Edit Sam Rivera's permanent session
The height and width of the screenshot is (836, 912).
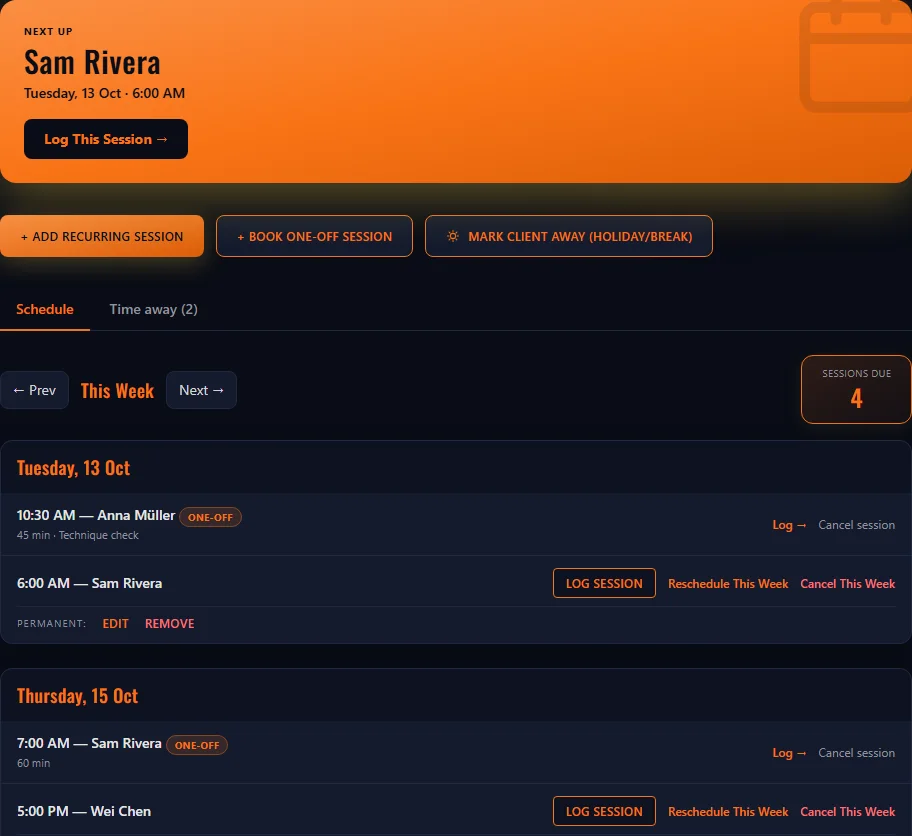(x=116, y=624)
